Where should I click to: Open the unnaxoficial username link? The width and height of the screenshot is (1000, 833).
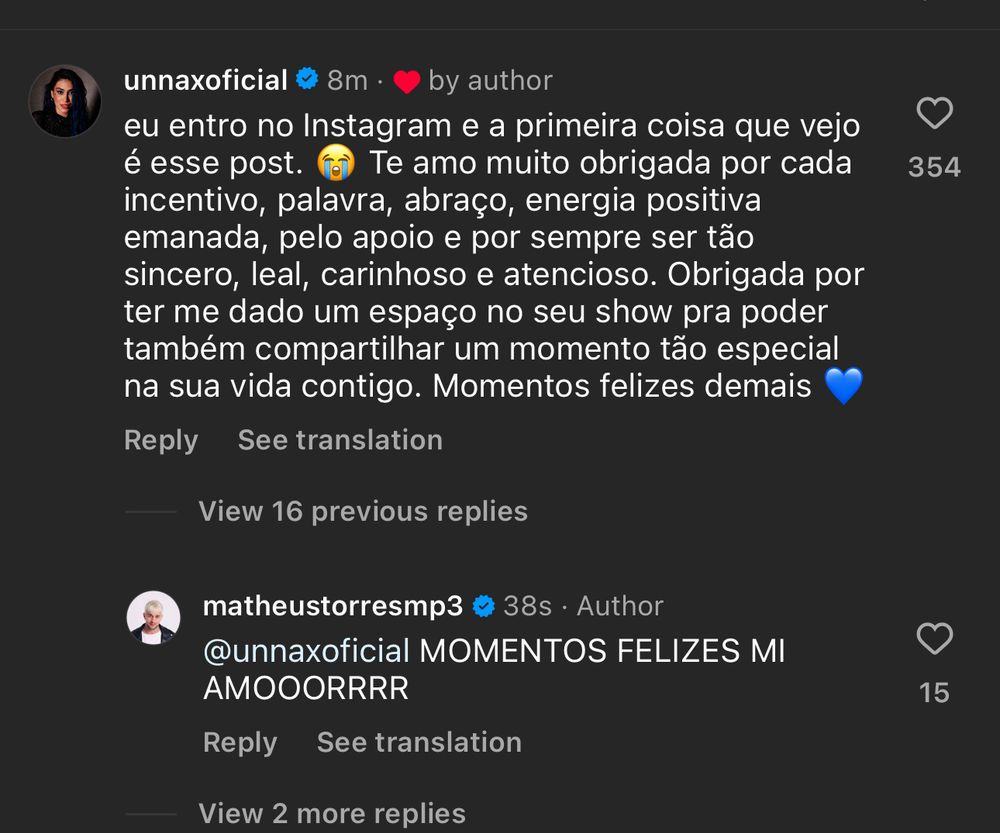tap(205, 80)
